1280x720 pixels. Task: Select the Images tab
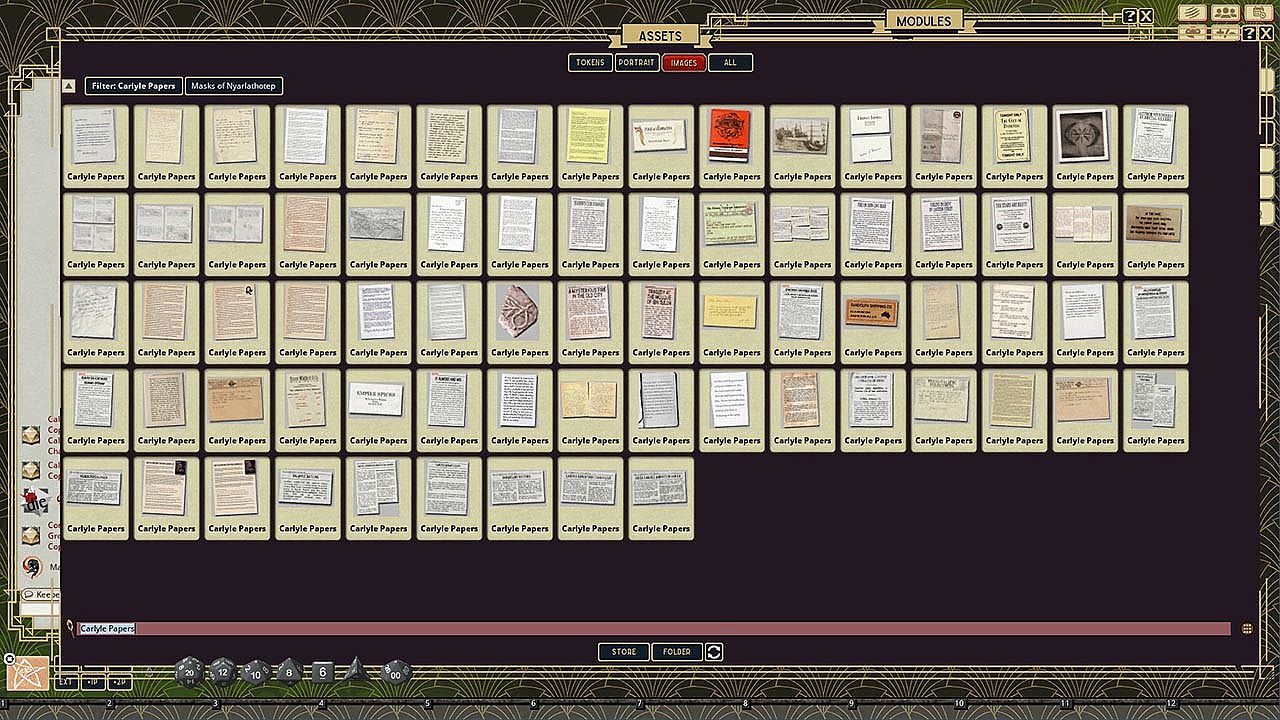click(x=684, y=63)
